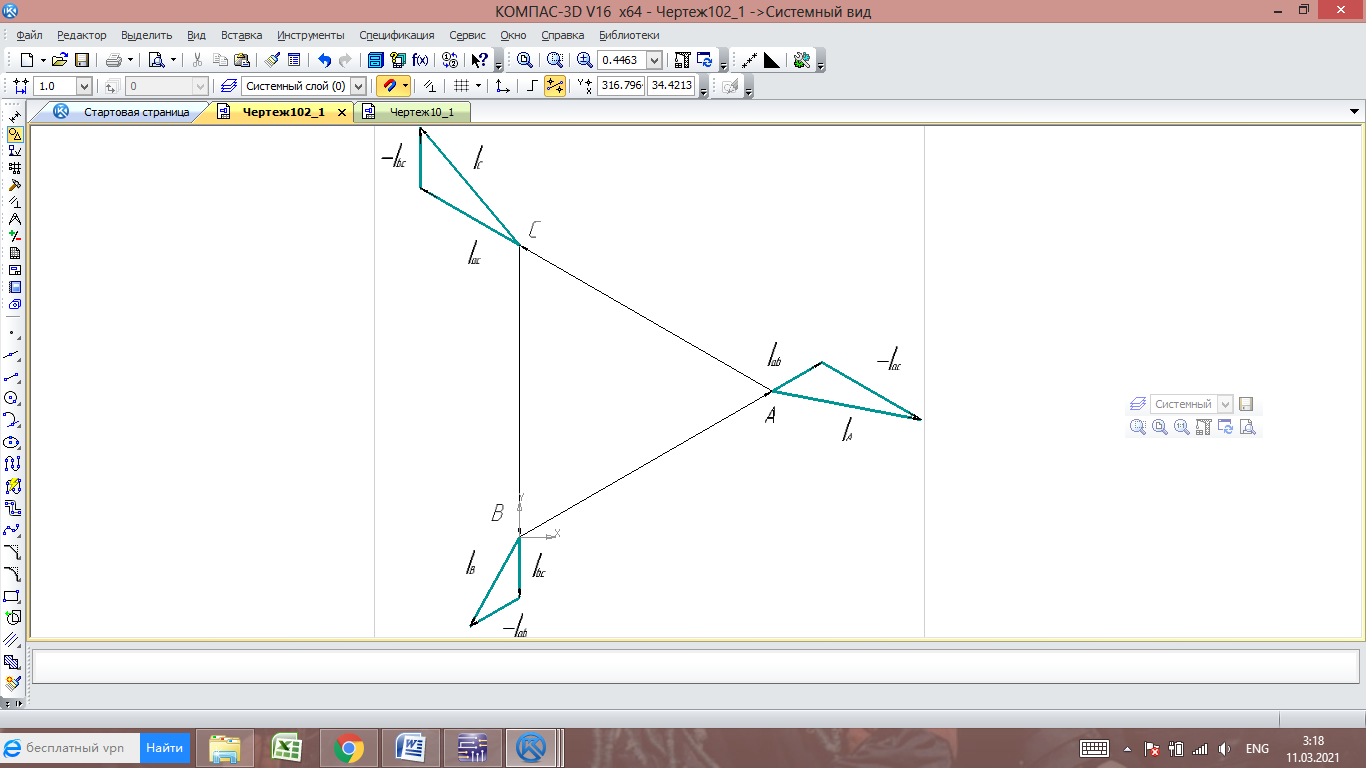Toggle the highlighted rounding mode button
1366x768 pixels.
click(554, 86)
